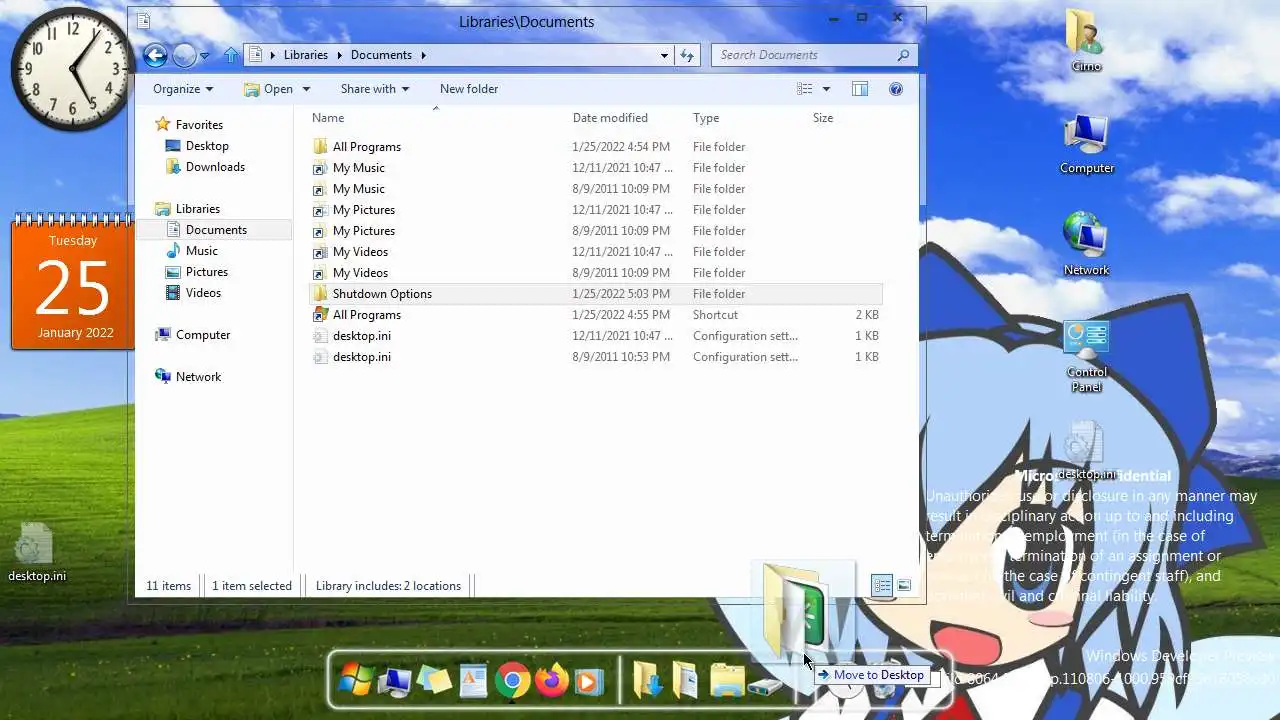Open the Organize dropdown menu
Image resolution: width=1280 pixels, height=720 pixels.
point(182,89)
